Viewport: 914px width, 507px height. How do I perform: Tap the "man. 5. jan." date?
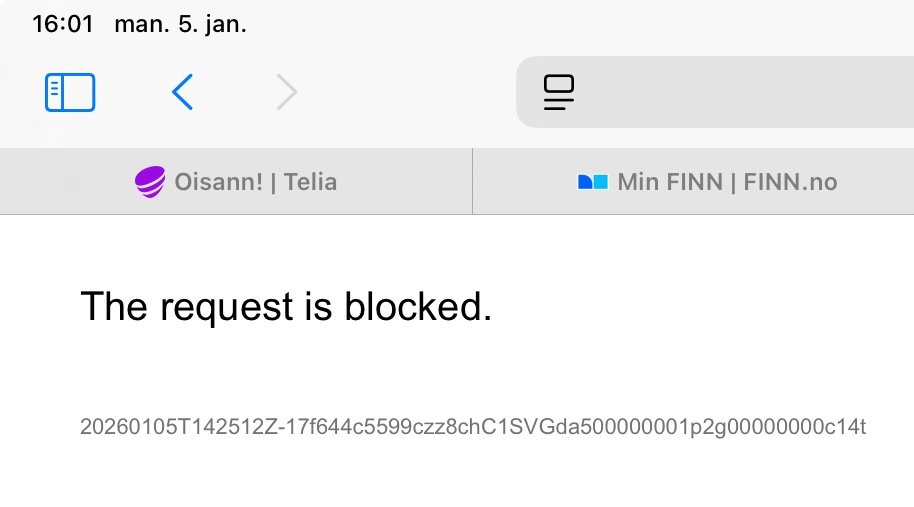180,24
